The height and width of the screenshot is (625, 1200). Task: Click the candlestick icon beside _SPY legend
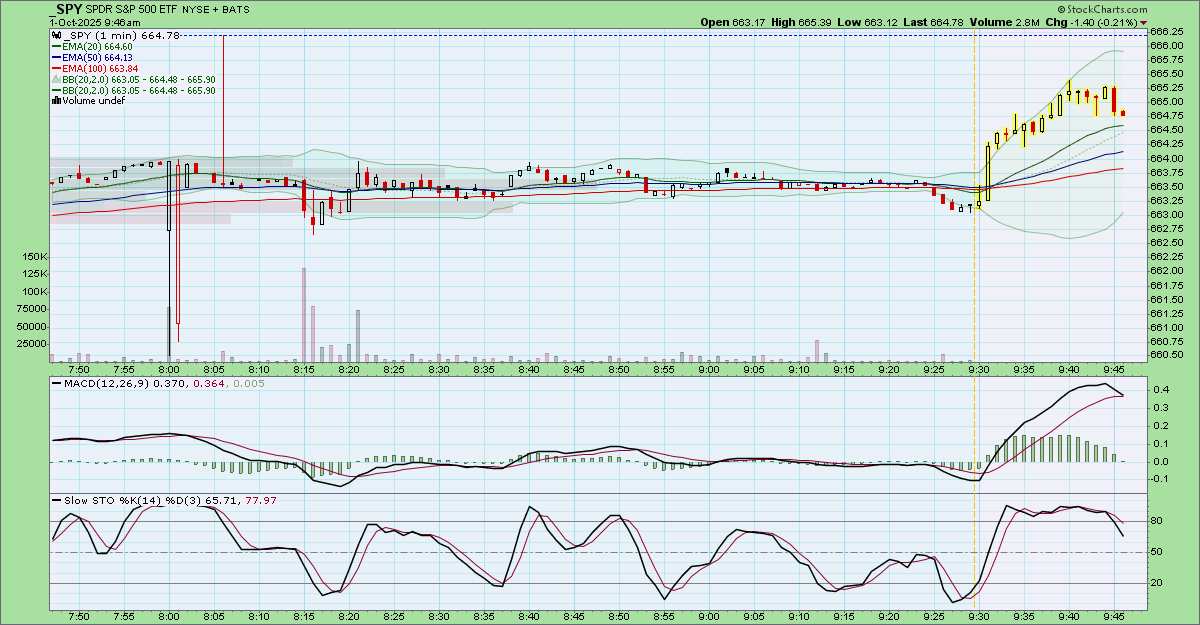click(56, 36)
